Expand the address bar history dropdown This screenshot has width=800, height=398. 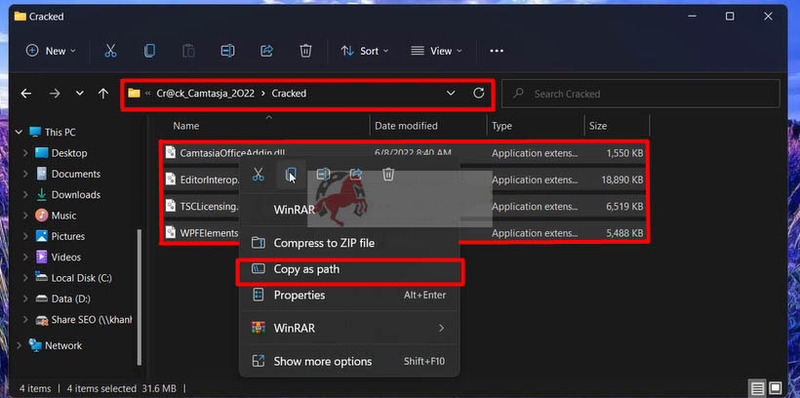[x=451, y=93]
